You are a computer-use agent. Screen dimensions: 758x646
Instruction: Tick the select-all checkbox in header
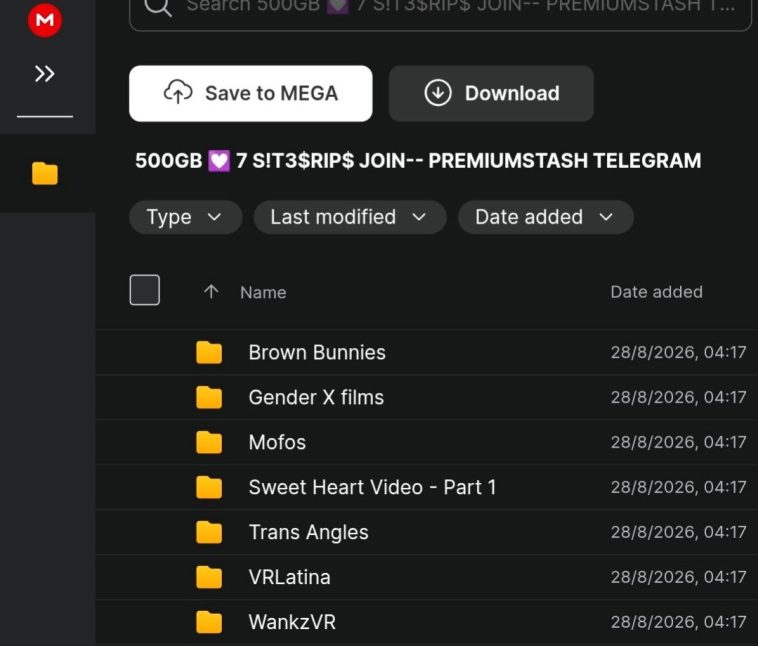pos(145,290)
